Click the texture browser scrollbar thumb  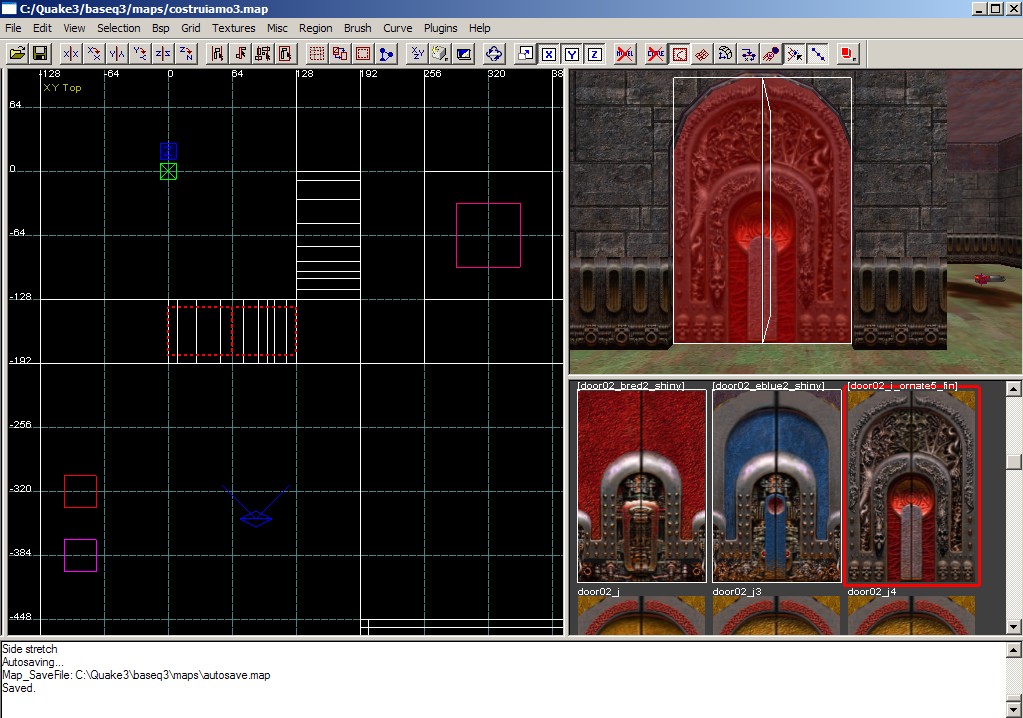tap(1013, 461)
